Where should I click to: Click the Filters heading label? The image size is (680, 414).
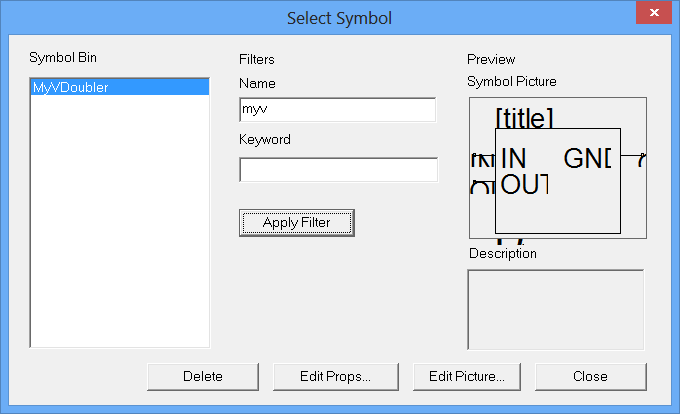tap(257, 59)
